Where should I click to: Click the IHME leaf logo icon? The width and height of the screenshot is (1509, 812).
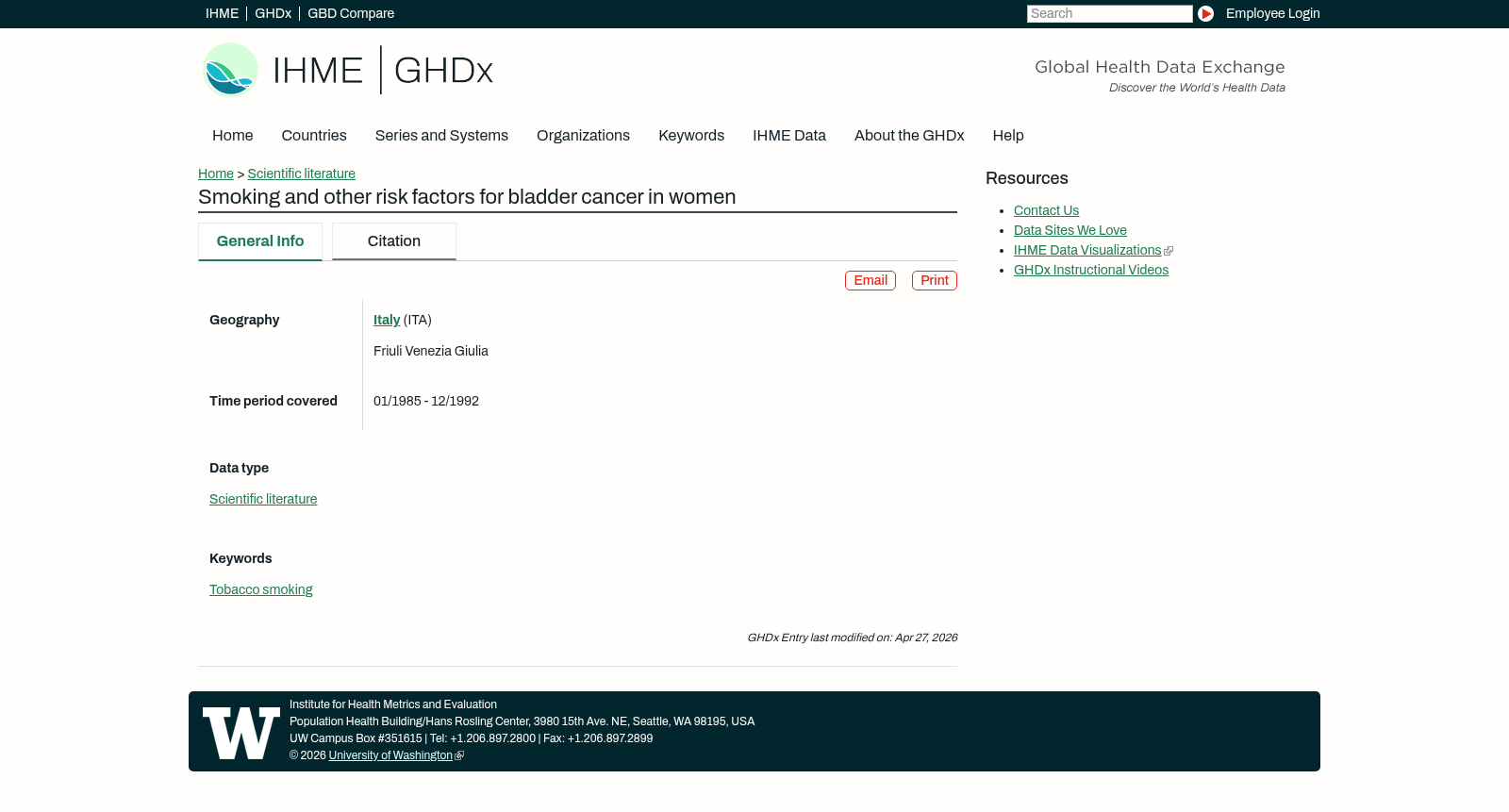click(230, 70)
